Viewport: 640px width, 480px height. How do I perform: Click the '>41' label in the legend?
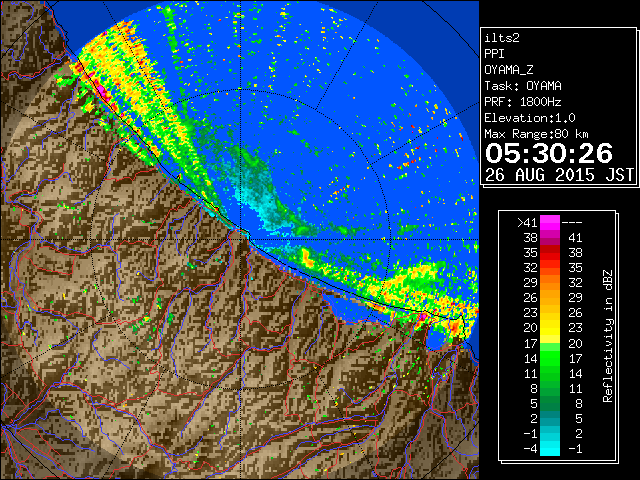tap(527, 223)
